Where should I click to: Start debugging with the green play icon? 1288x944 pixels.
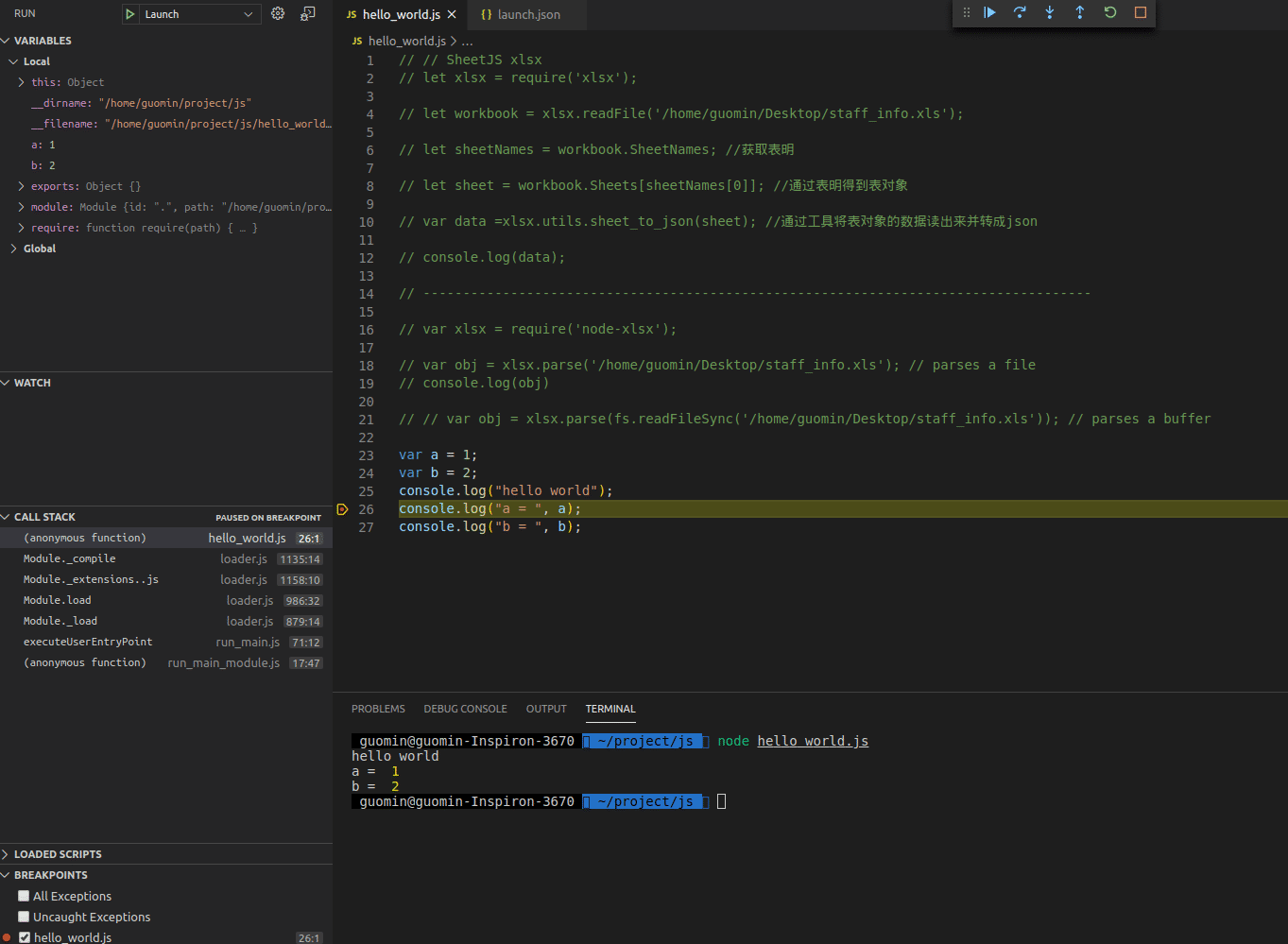coord(130,13)
